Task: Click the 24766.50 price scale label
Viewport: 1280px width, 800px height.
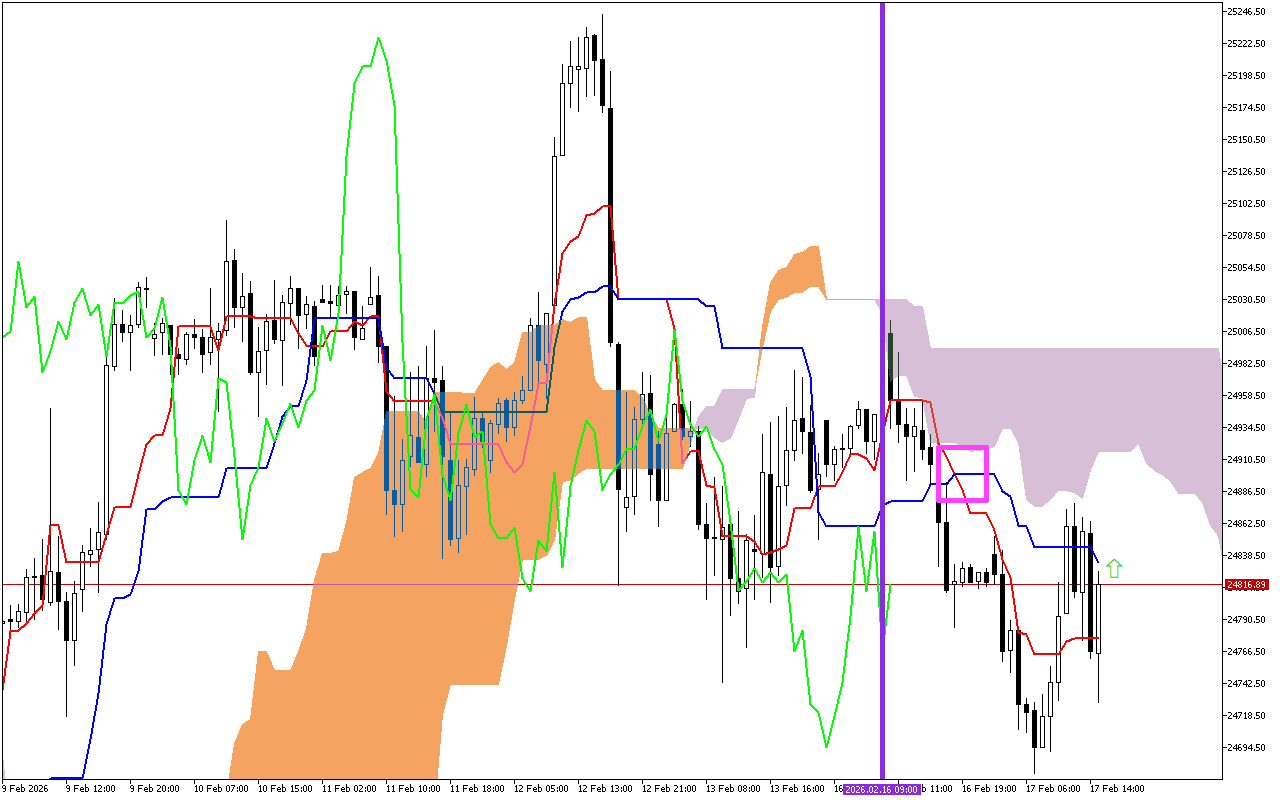Action: point(1248,652)
